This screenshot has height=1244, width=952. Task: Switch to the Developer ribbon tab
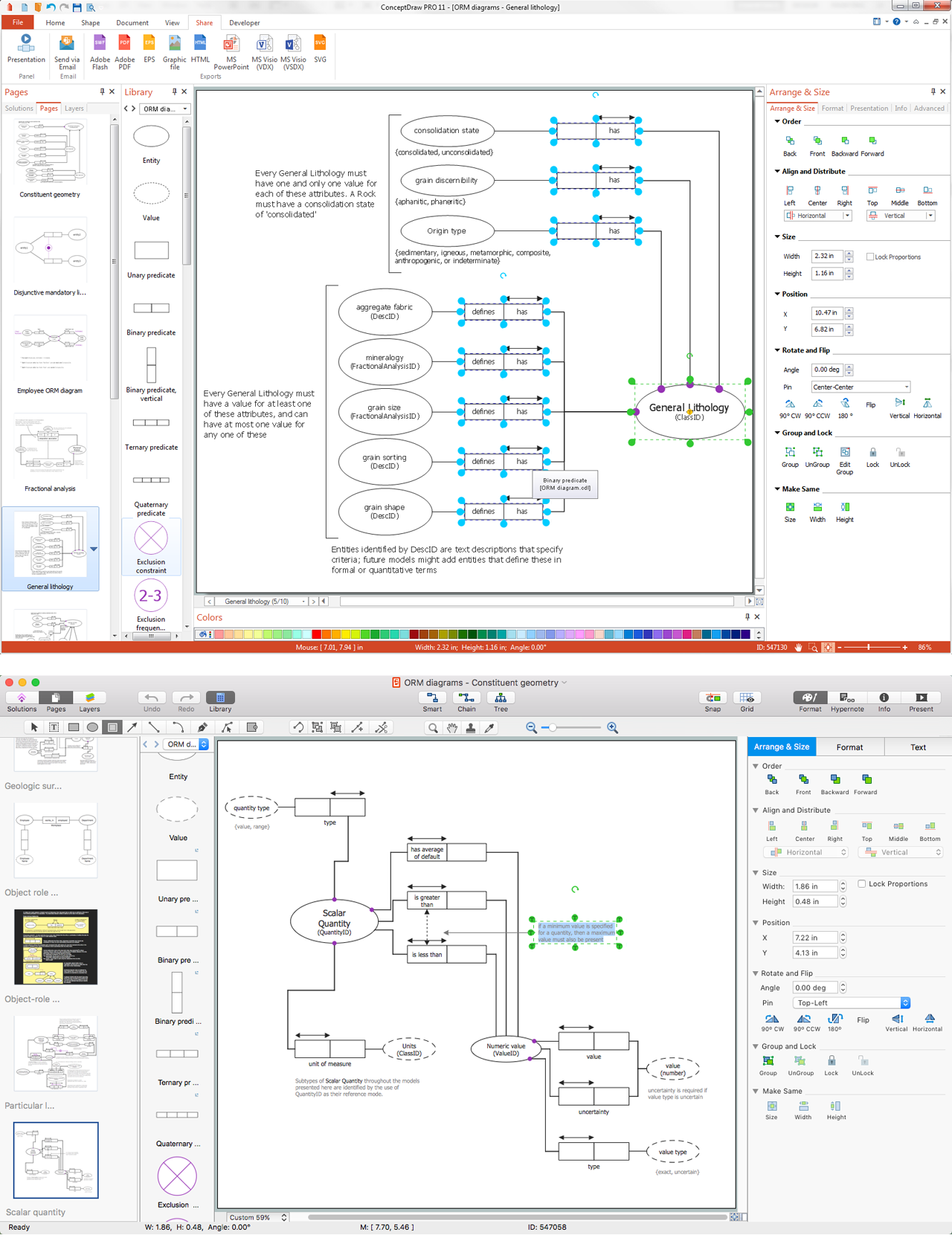tap(244, 23)
